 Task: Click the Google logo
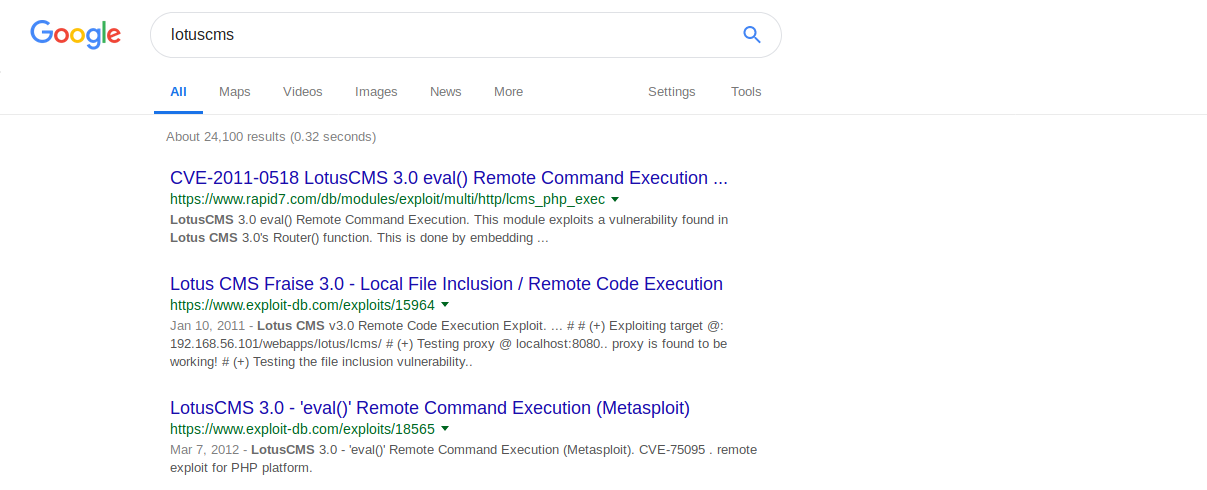(75, 35)
